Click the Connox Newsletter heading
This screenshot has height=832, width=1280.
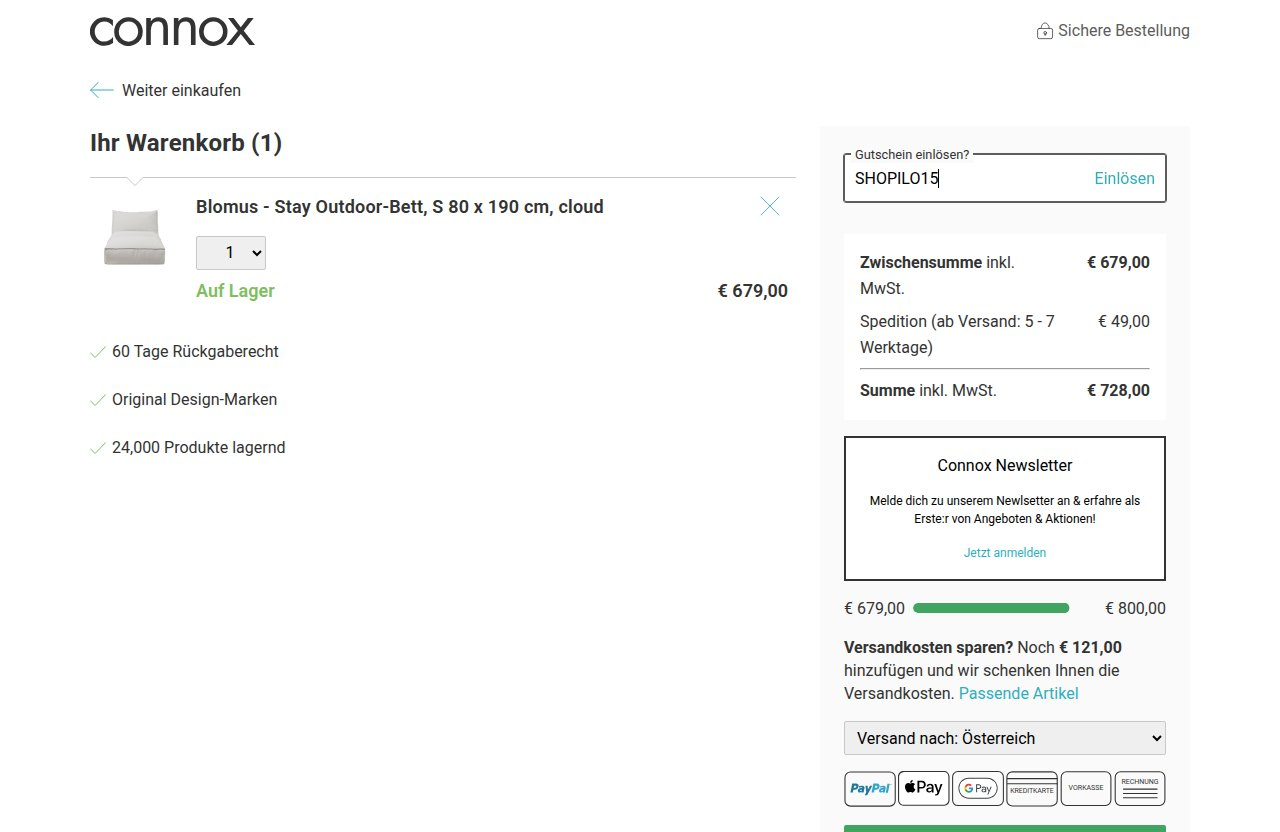tap(1005, 466)
